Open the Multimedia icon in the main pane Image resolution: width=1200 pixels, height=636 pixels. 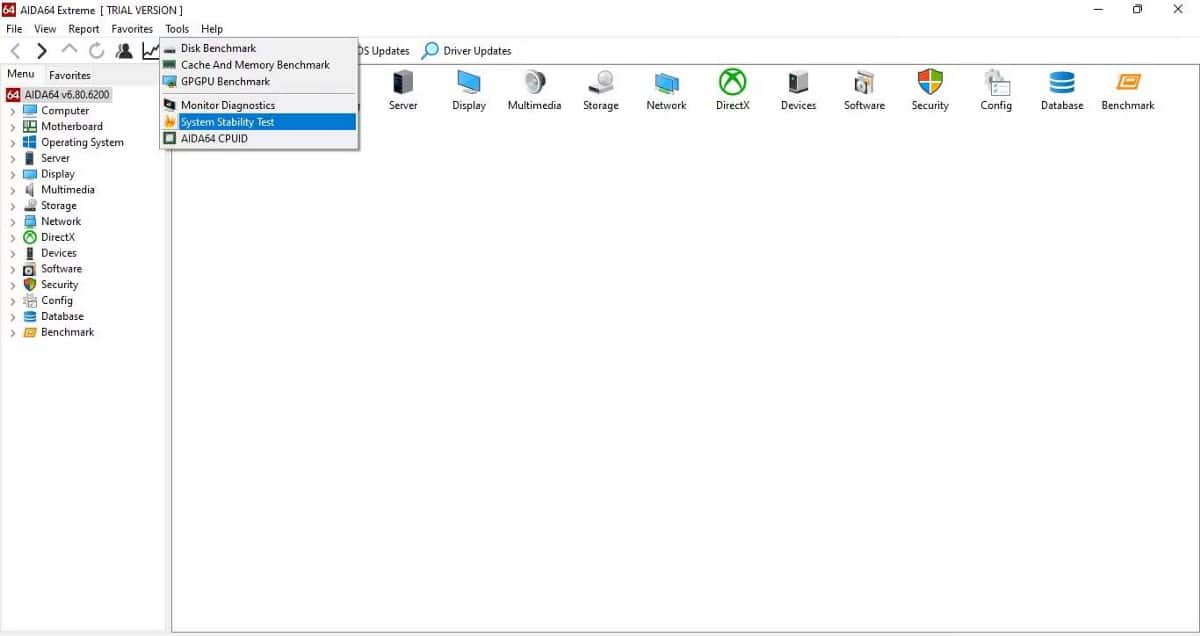(x=534, y=90)
